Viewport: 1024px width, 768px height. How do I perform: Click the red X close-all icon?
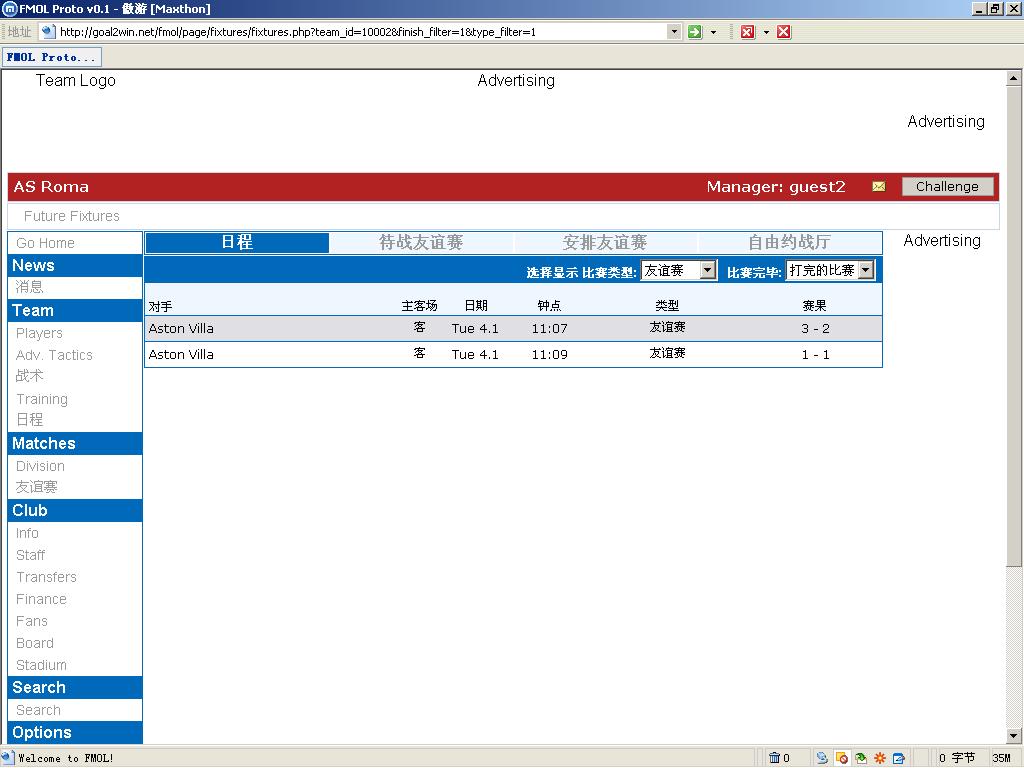pyautogui.click(x=784, y=32)
